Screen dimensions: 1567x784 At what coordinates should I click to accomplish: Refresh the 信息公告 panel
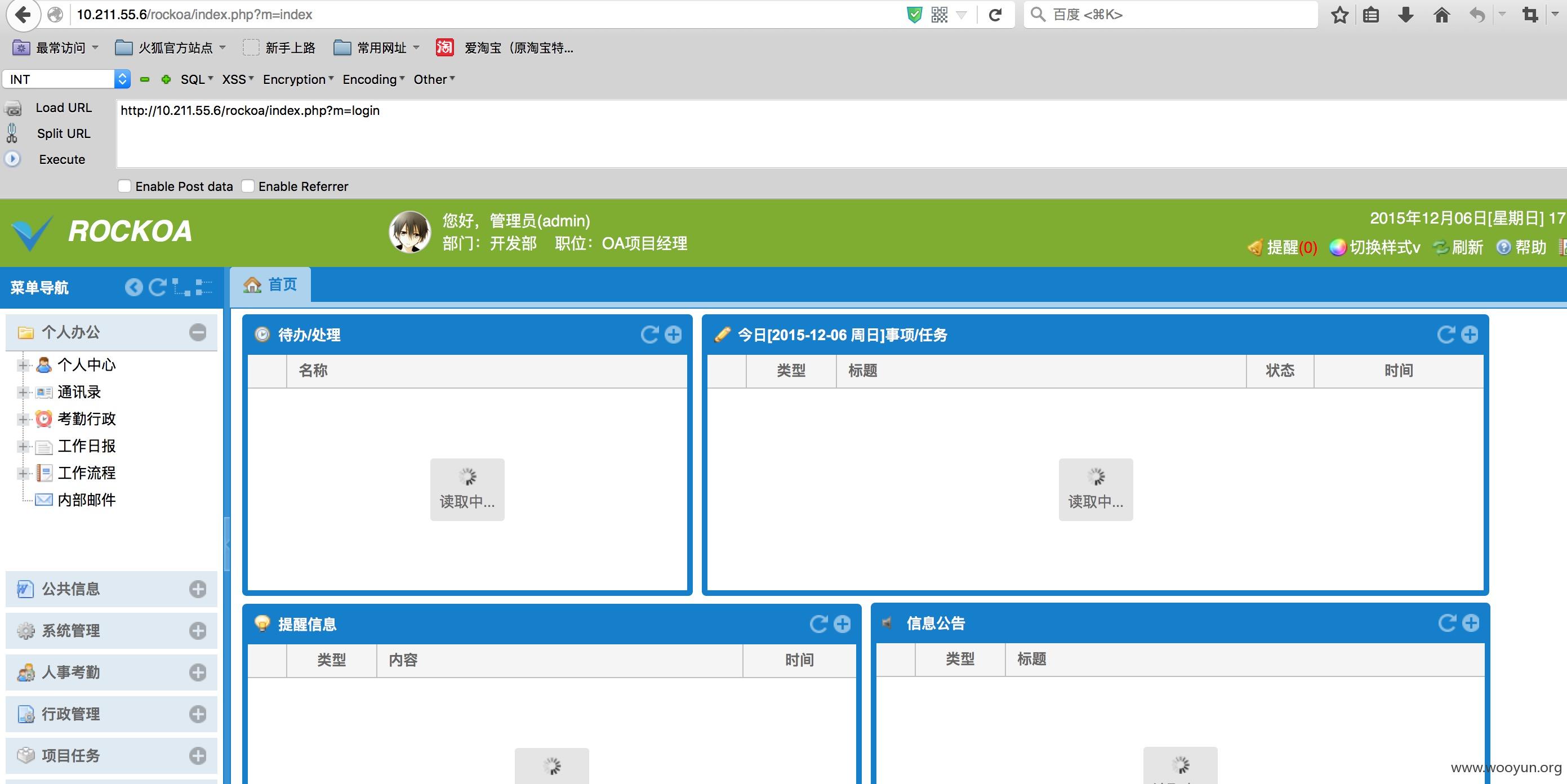(x=1447, y=623)
